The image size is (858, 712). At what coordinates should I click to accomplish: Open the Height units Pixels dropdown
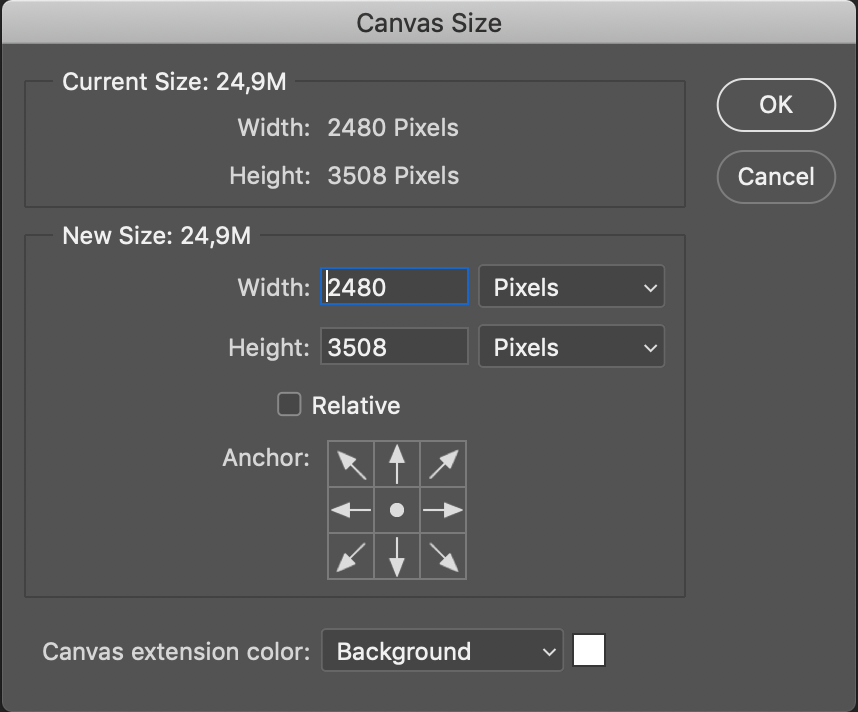[x=572, y=348]
